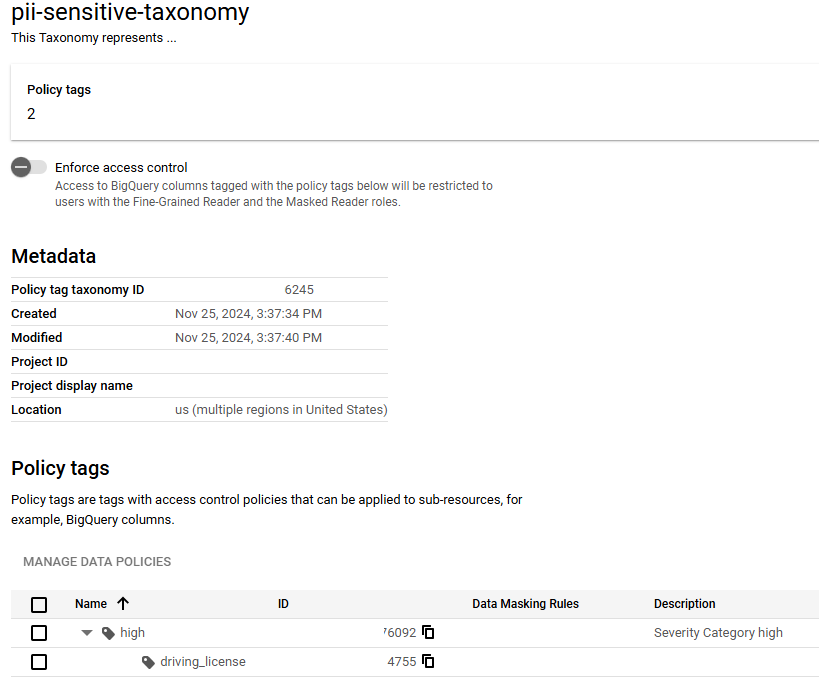Click the Severity Category high description

pos(718,632)
